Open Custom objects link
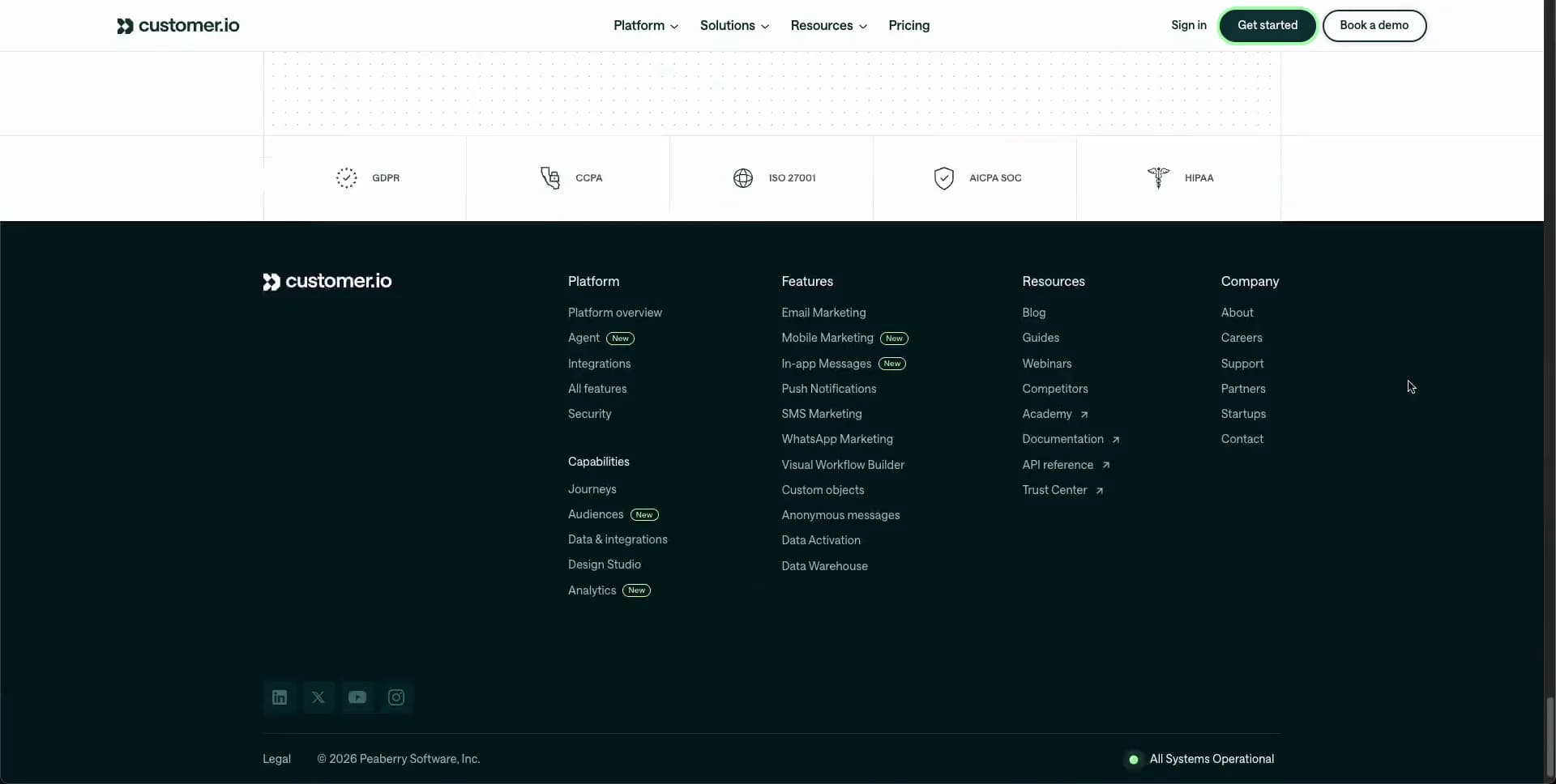 (x=823, y=490)
